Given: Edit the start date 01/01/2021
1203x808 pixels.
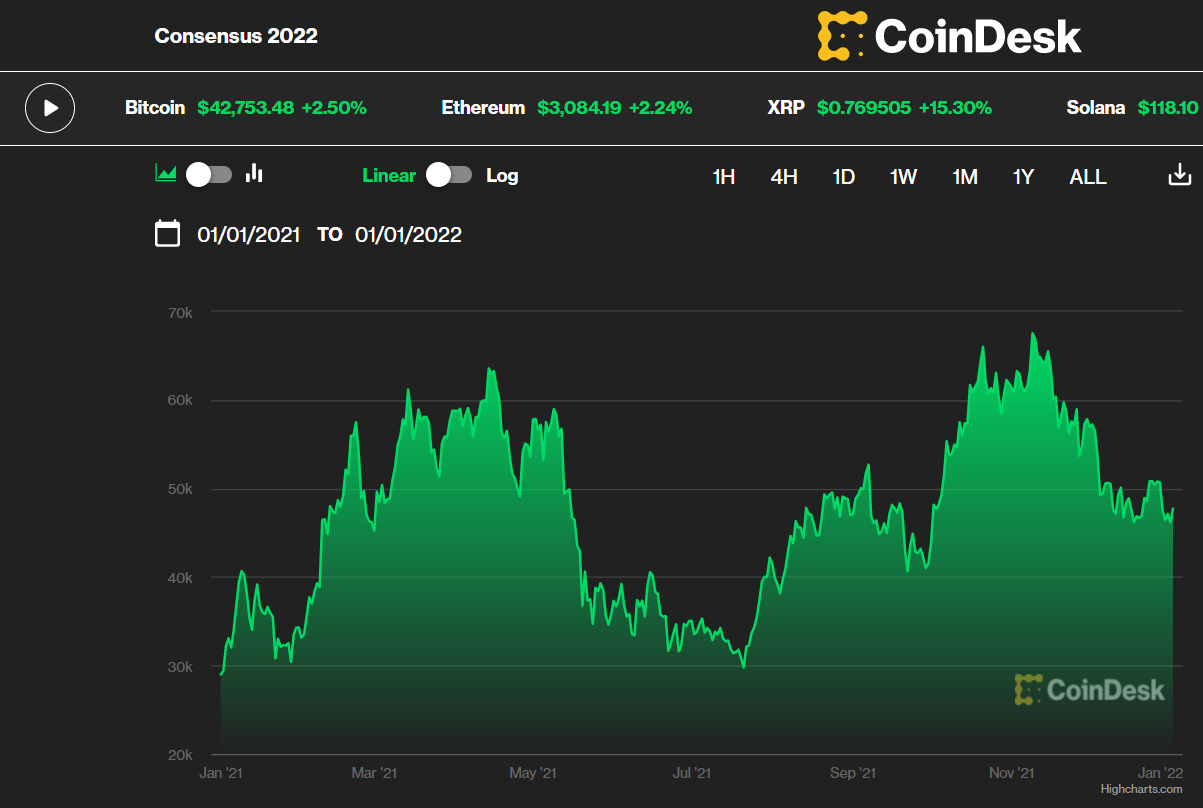Looking at the screenshot, I should (249, 235).
